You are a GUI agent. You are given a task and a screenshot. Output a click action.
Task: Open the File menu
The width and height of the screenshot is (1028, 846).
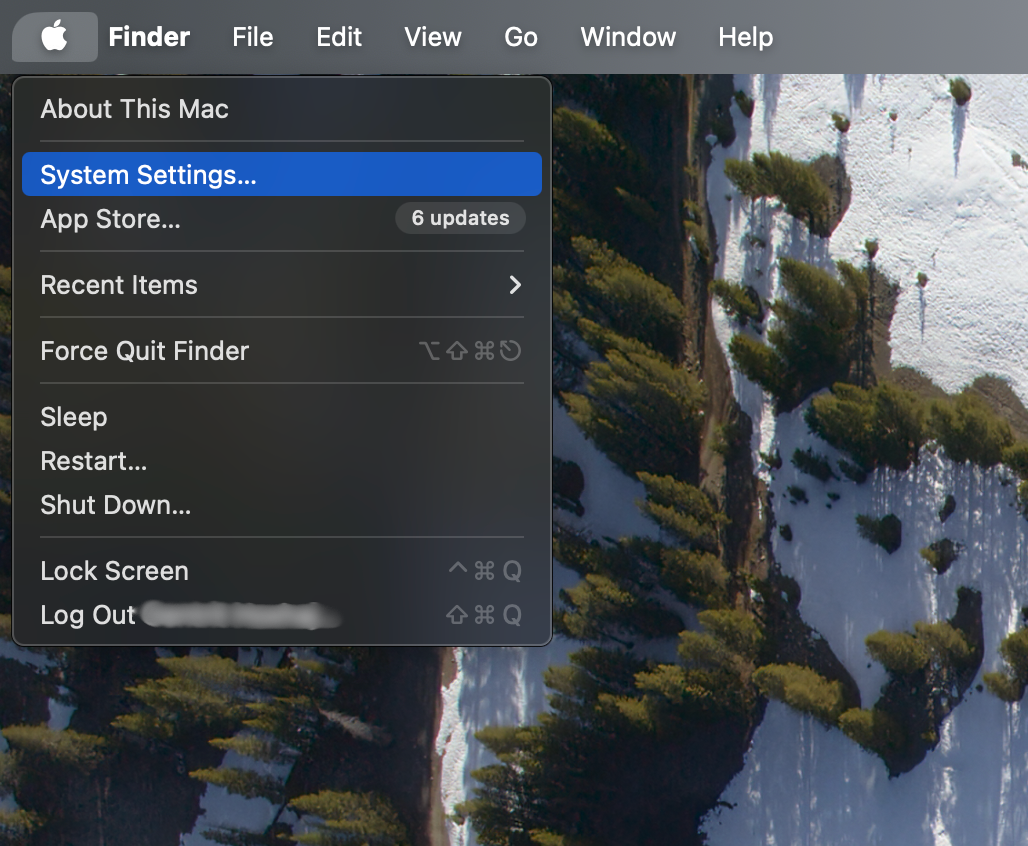(252, 36)
